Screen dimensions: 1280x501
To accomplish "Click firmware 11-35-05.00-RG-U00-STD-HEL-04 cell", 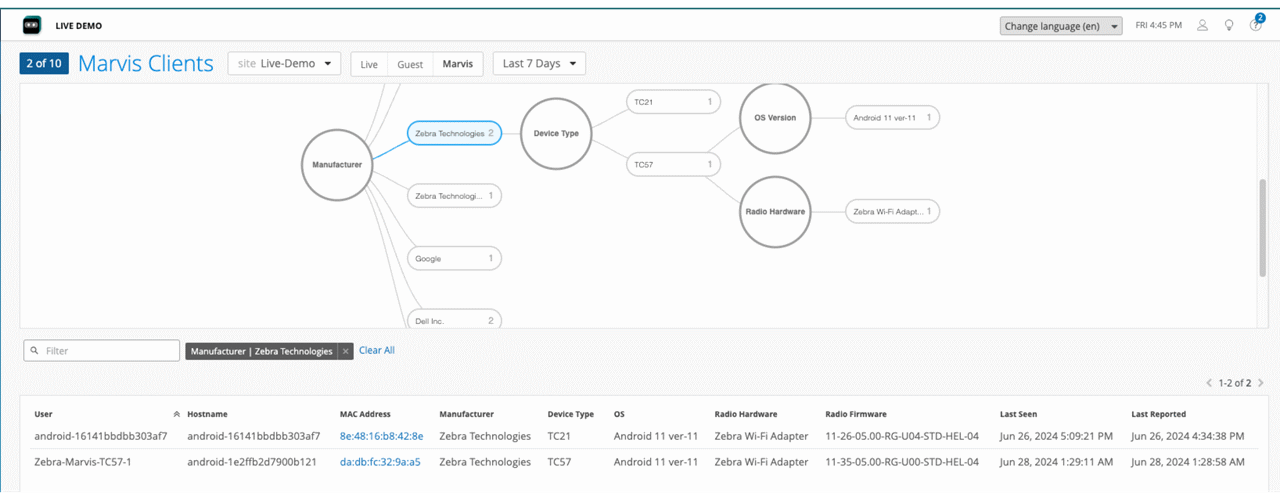I will click(902, 462).
